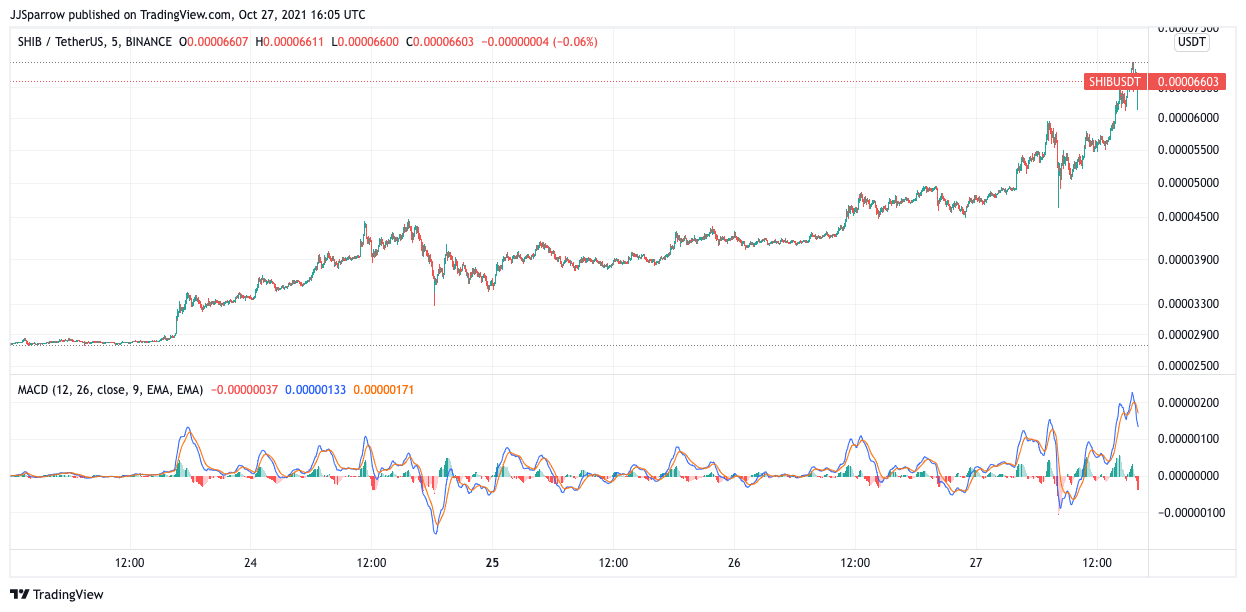Click the 0.00004500 price axis label

pos(1187,217)
